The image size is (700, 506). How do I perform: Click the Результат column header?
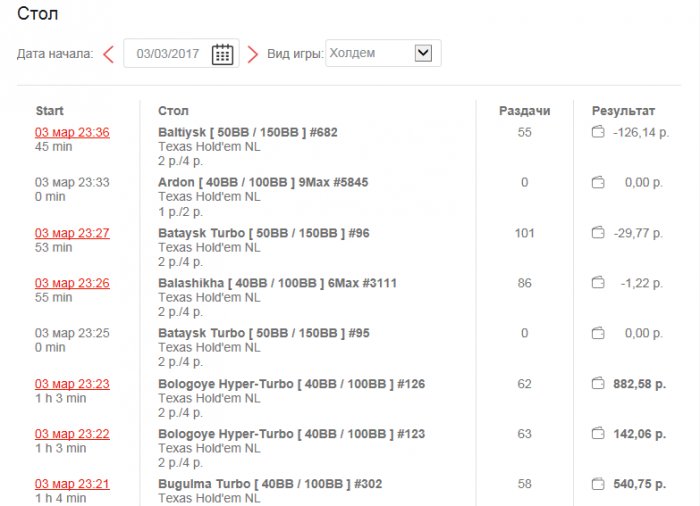click(624, 111)
